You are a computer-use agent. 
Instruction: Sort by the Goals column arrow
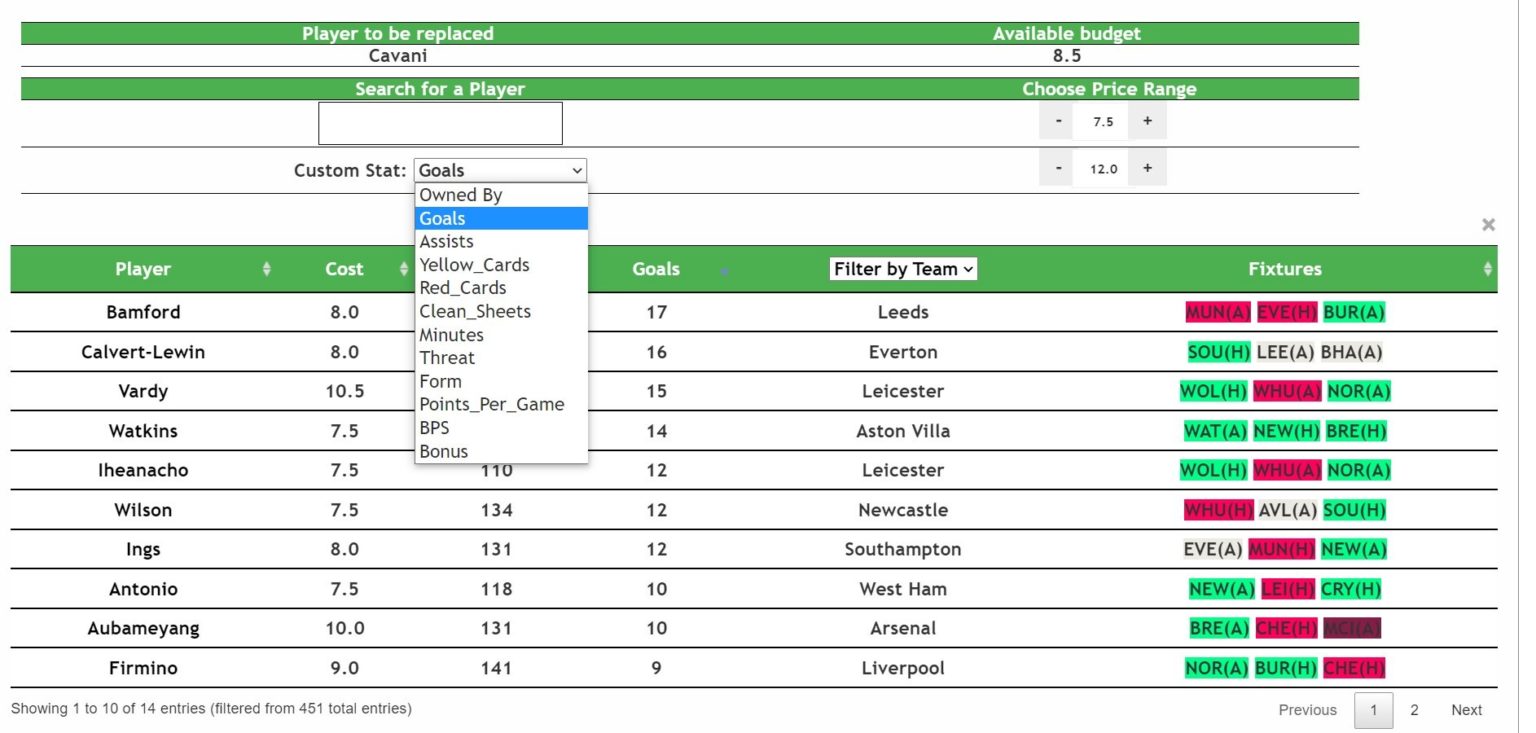[723, 269]
